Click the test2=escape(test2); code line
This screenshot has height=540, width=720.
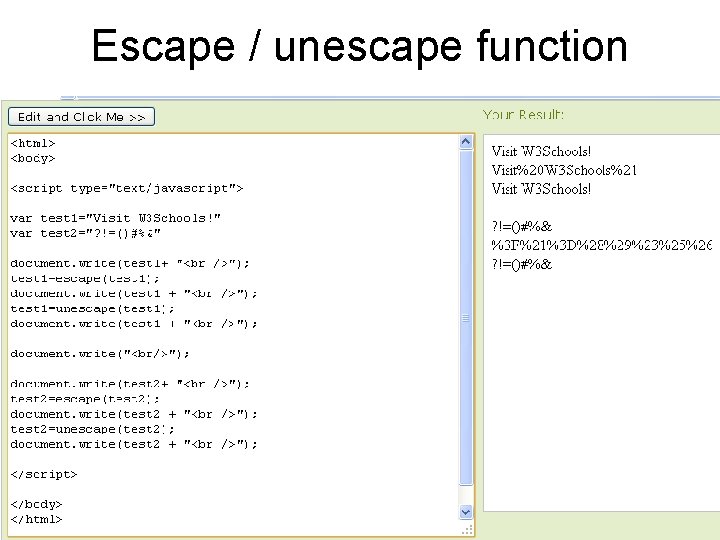(x=85, y=399)
